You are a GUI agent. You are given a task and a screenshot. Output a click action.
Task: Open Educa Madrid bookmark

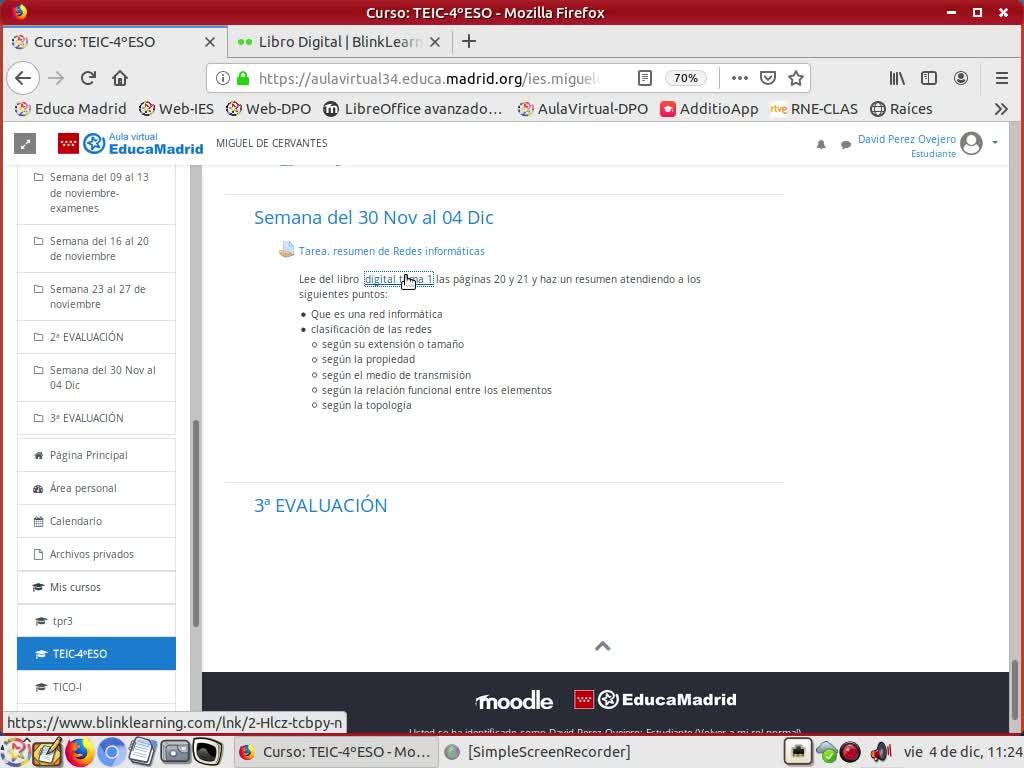point(71,109)
